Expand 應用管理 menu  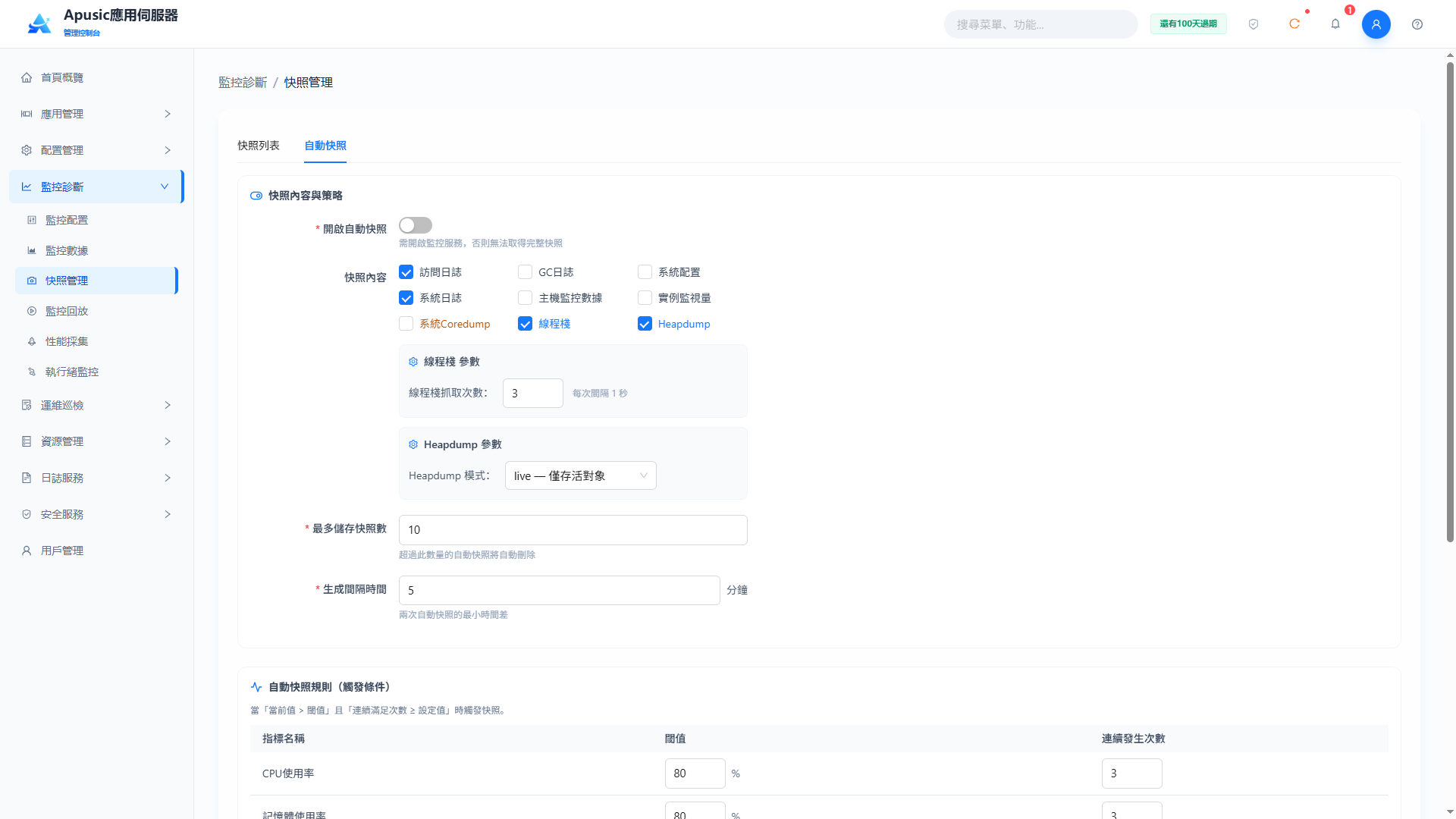(x=97, y=114)
